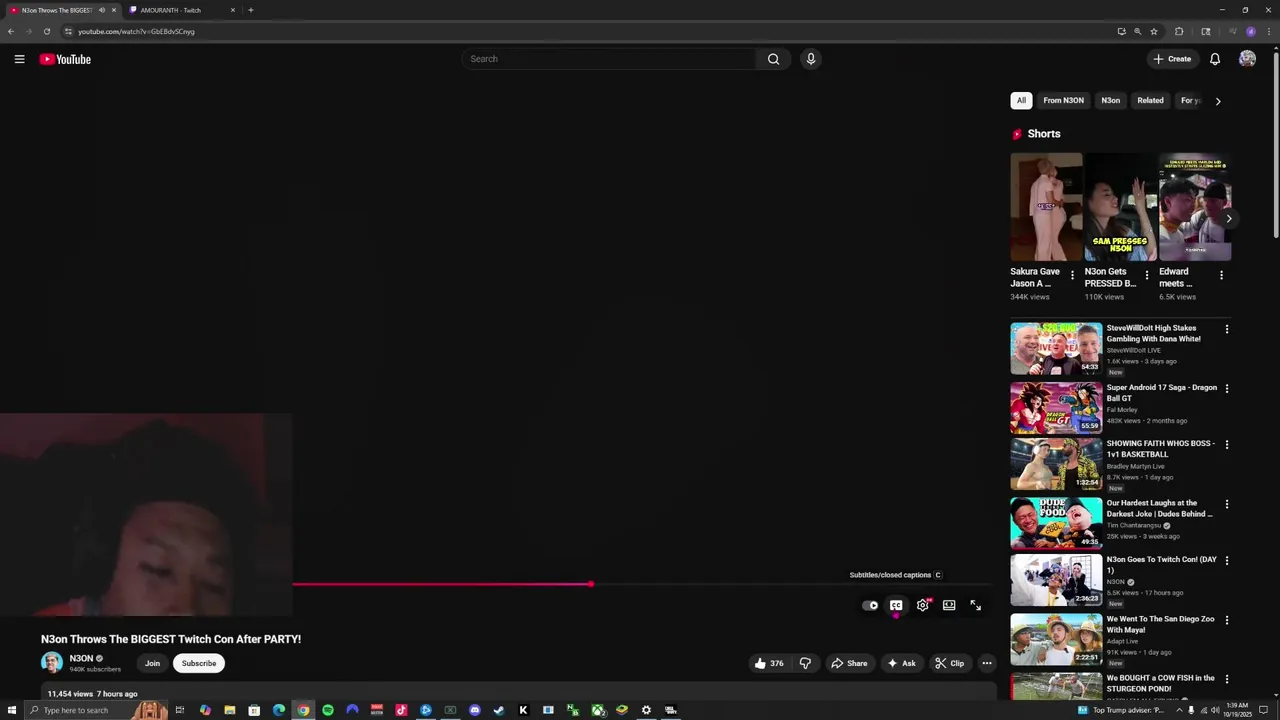Image resolution: width=1280 pixels, height=720 pixels.
Task: Open the player settings gear
Action: tap(923, 605)
